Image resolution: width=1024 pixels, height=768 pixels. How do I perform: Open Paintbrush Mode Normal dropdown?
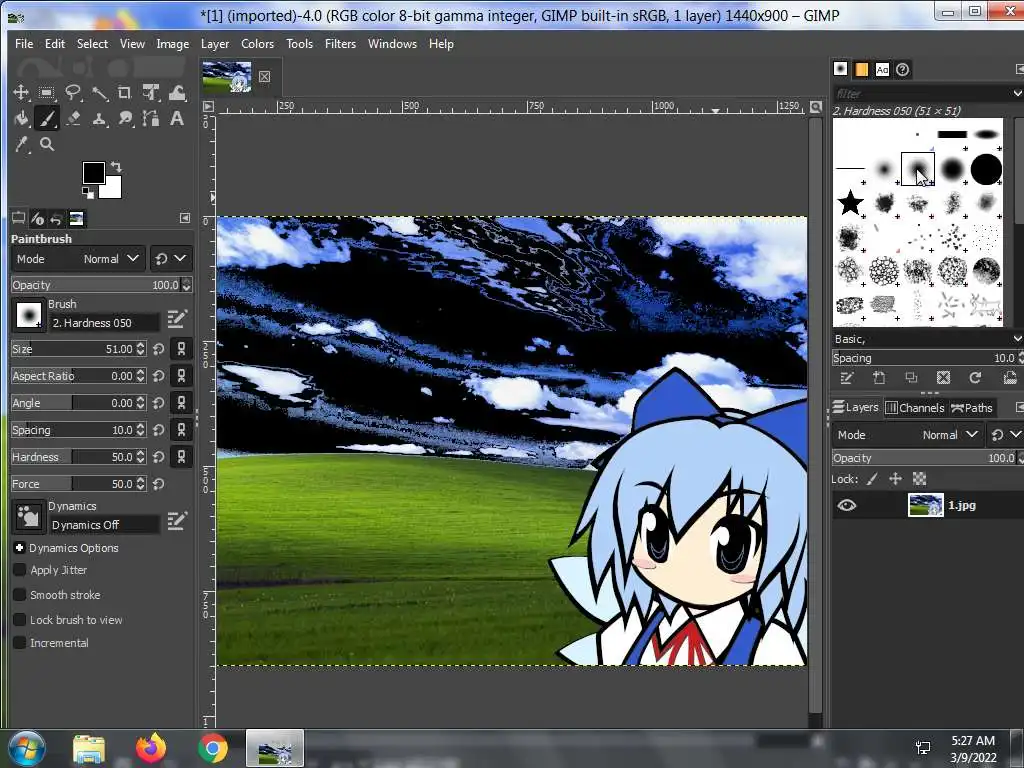[78, 259]
